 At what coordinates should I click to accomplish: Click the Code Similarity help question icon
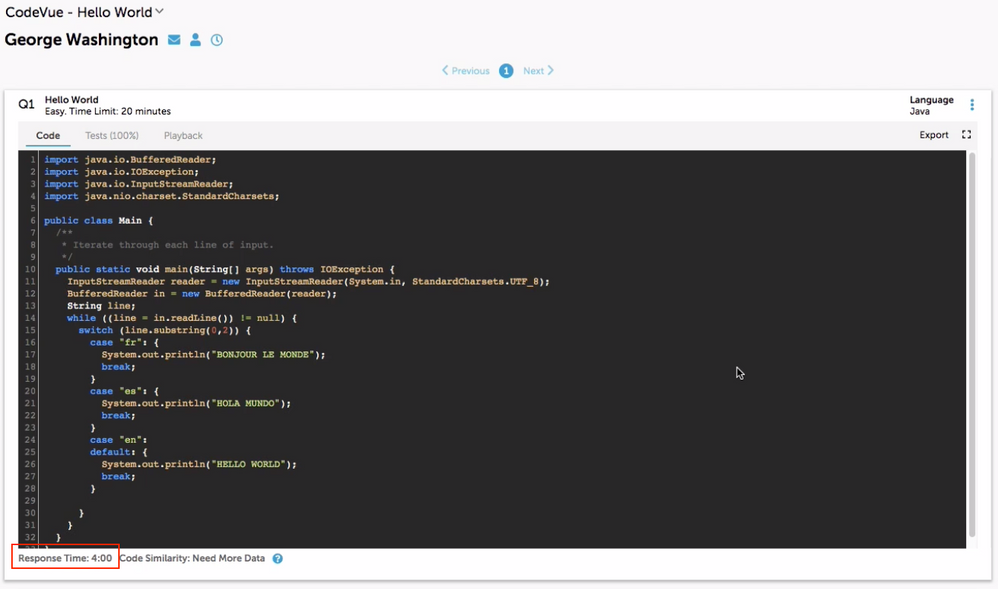pos(278,558)
